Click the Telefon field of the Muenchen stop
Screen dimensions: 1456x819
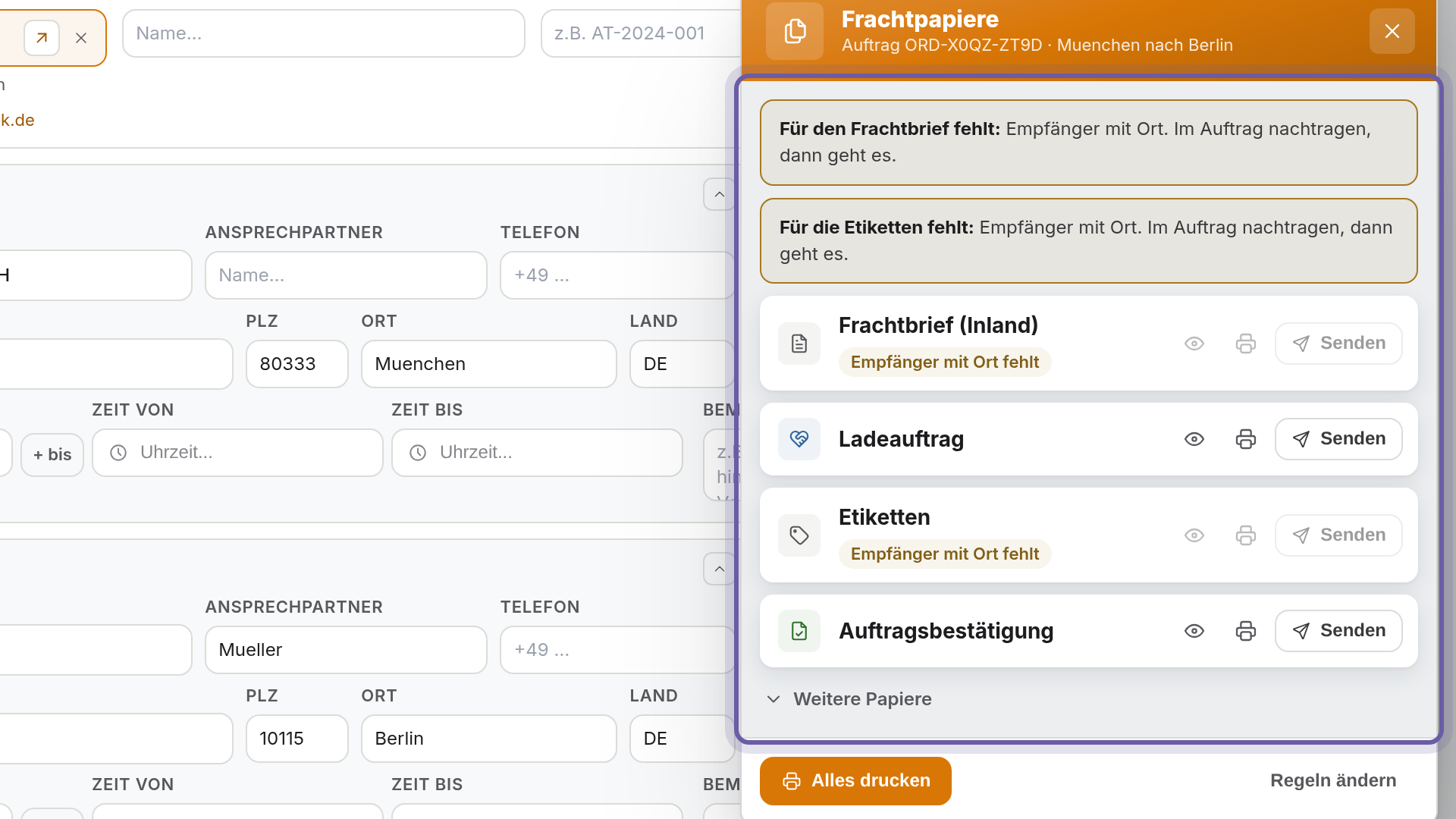pos(617,275)
